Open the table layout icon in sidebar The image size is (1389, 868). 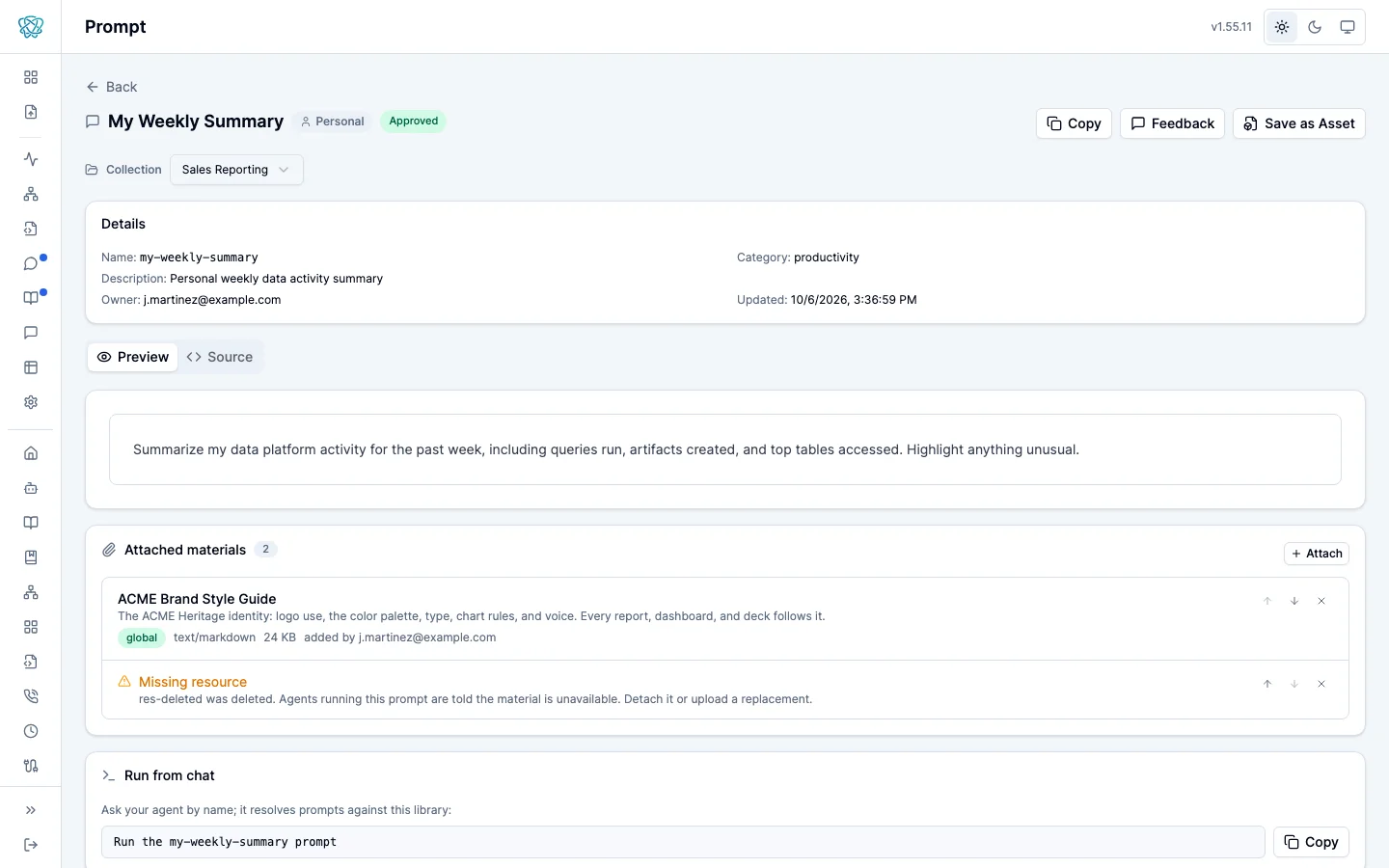pyautogui.click(x=31, y=367)
